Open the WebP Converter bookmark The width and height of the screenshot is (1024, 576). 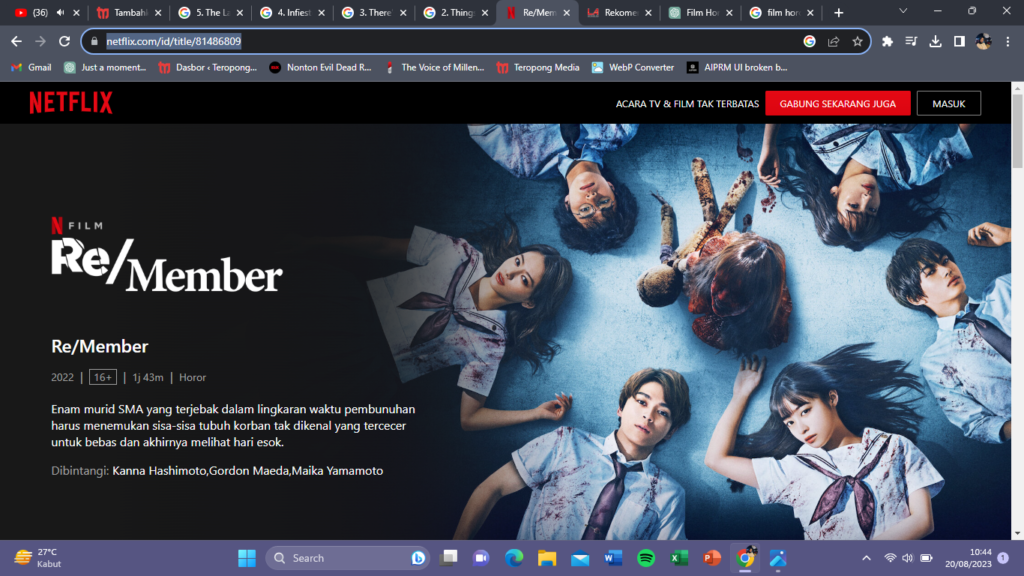tap(633, 67)
